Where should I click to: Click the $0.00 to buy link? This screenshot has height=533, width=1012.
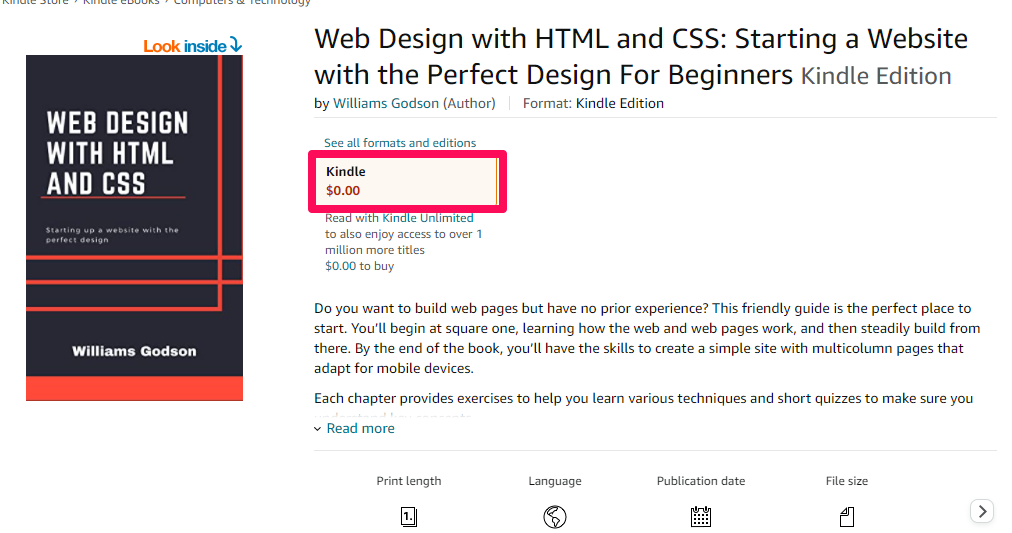(359, 266)
